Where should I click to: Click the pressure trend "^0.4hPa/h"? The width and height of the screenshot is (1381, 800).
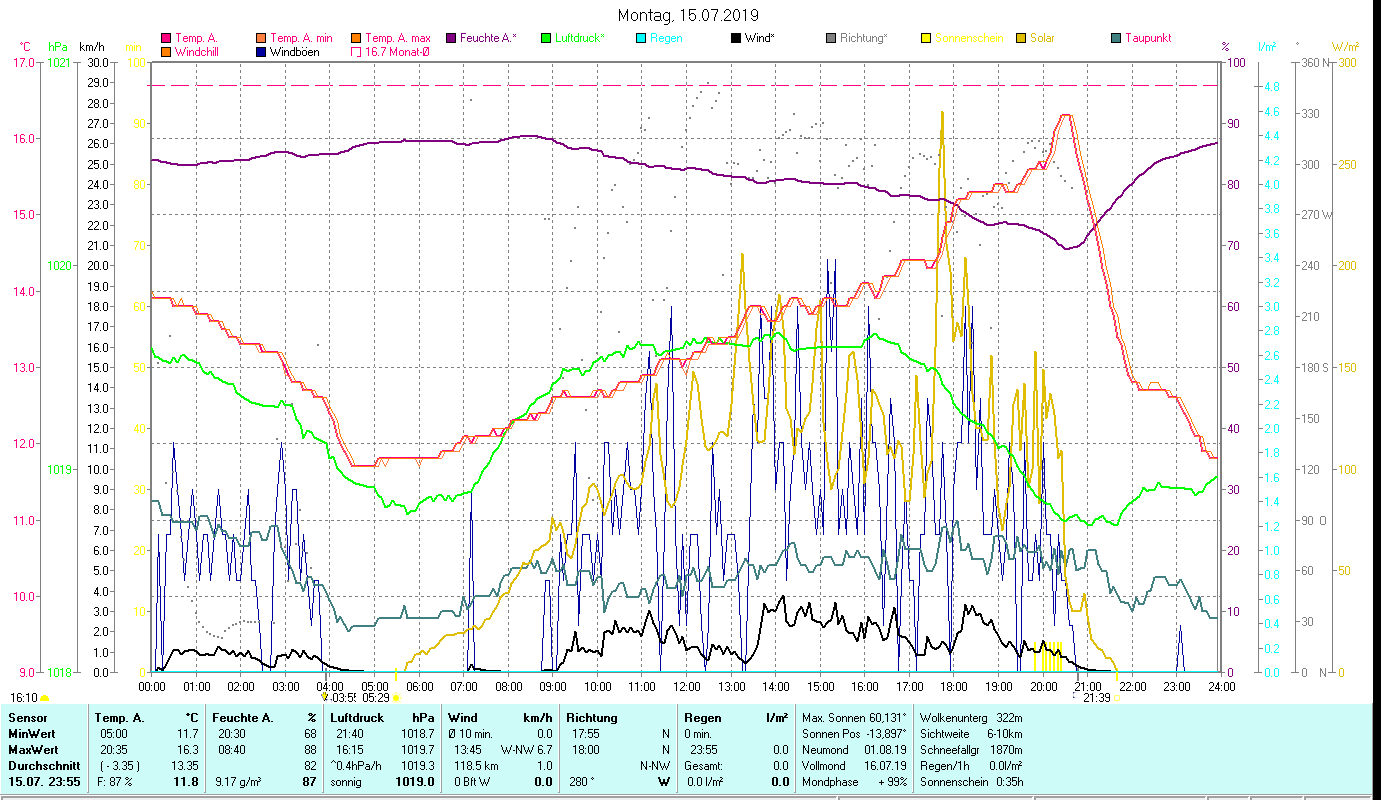(x=358, y=765)
